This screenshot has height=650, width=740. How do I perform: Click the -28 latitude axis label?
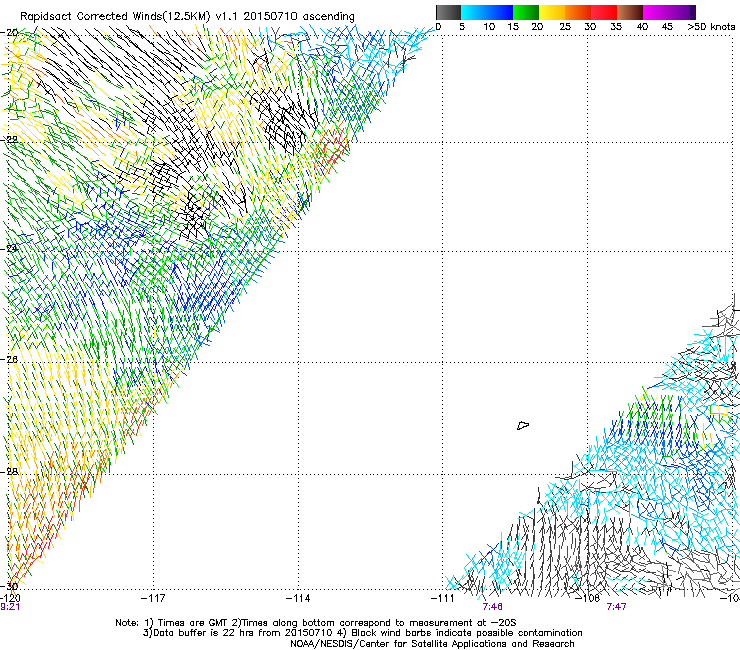pos(9,472)
